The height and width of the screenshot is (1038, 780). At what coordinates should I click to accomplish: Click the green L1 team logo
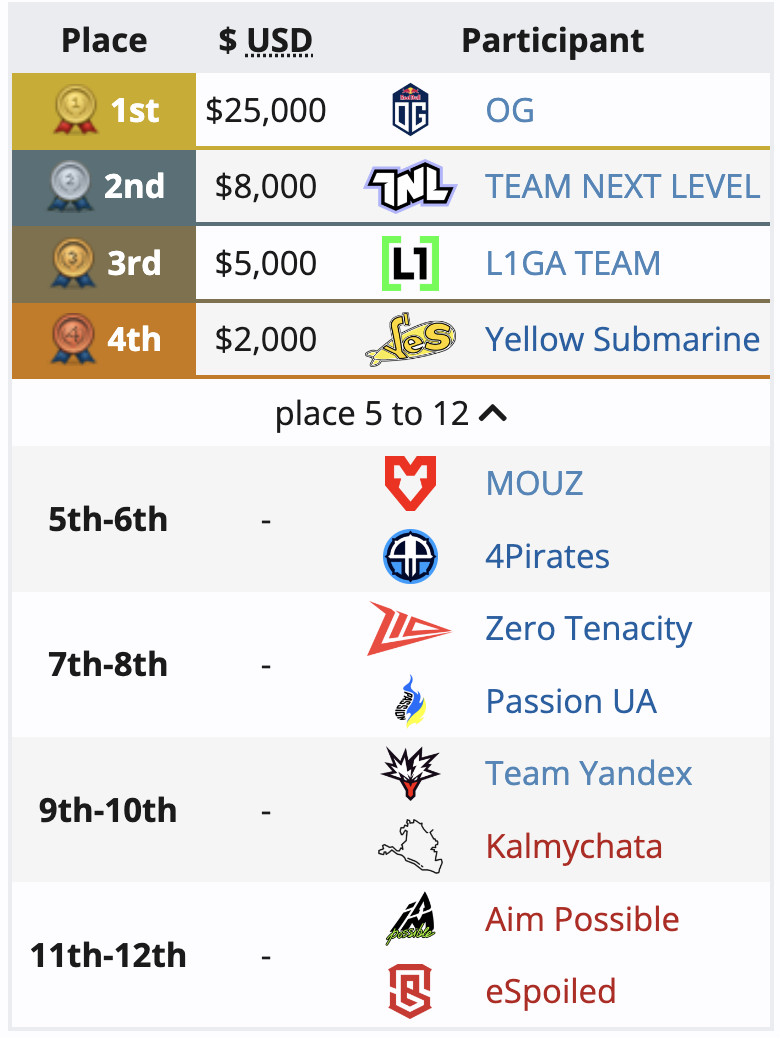pos(411,263)
